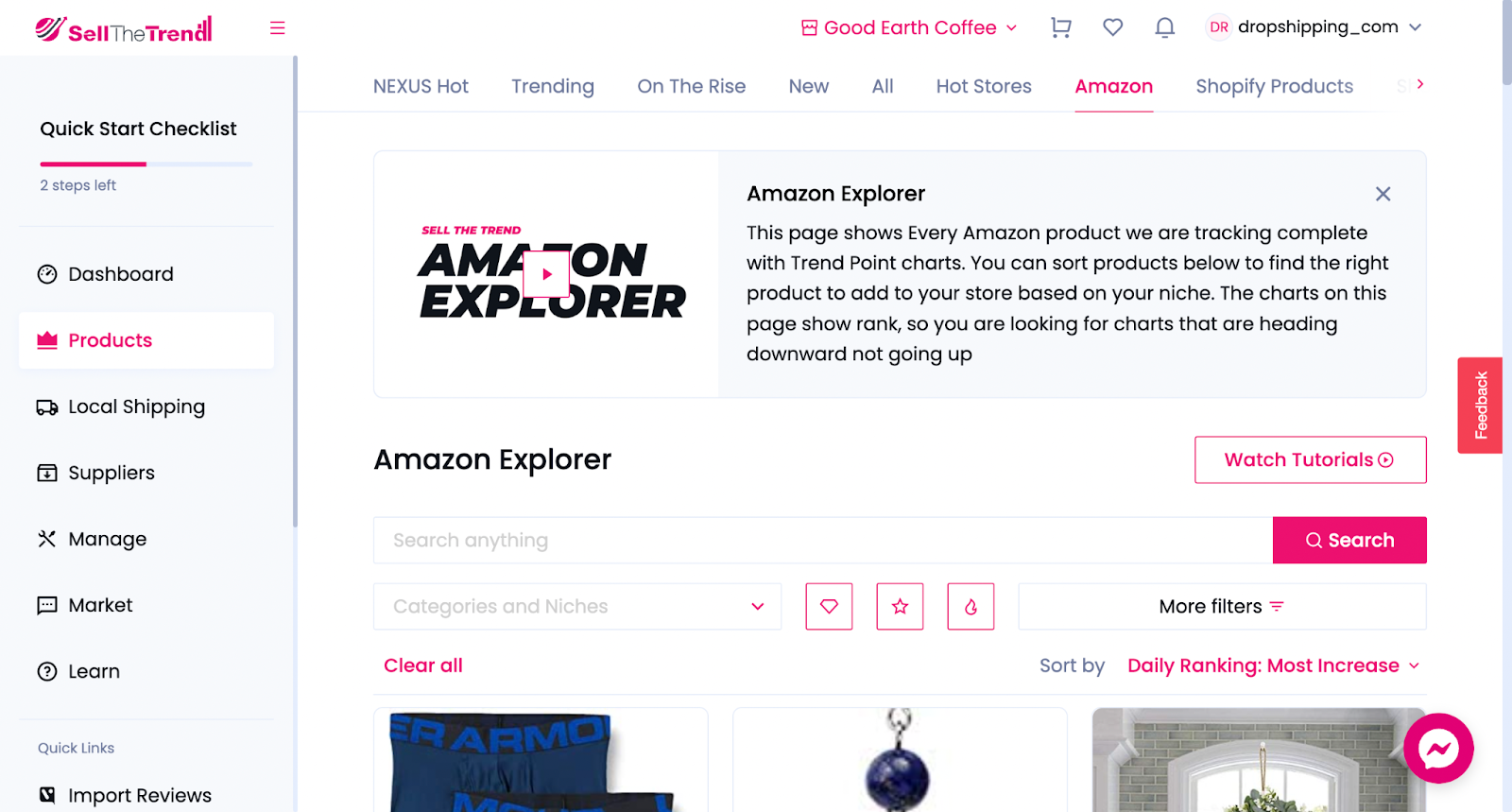Open the shopping cart icon
This screenshot has width=1512, height=812.
pyautogui.click(x=1060, y=27)
